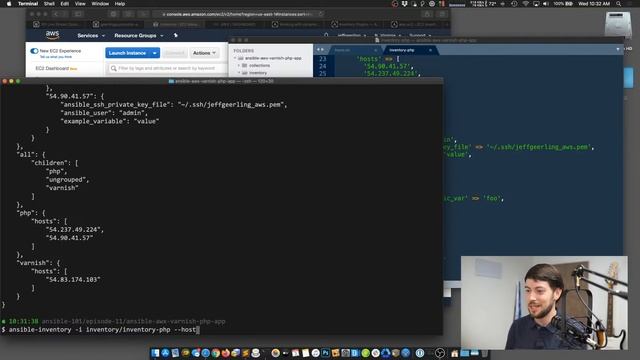Image resolution: width=640 pixels, height=360 pixels.
Task: Open Sublime Text from the Dock
Action: click(x=245, y=353)
